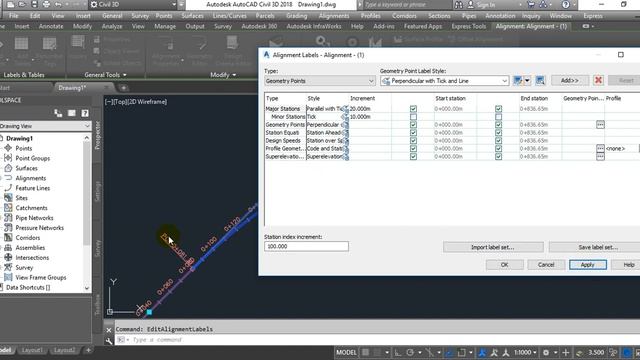Screen dimensions: 640x360
Task: Open the Surfaces menu
Action: click(x=192, y=16)
